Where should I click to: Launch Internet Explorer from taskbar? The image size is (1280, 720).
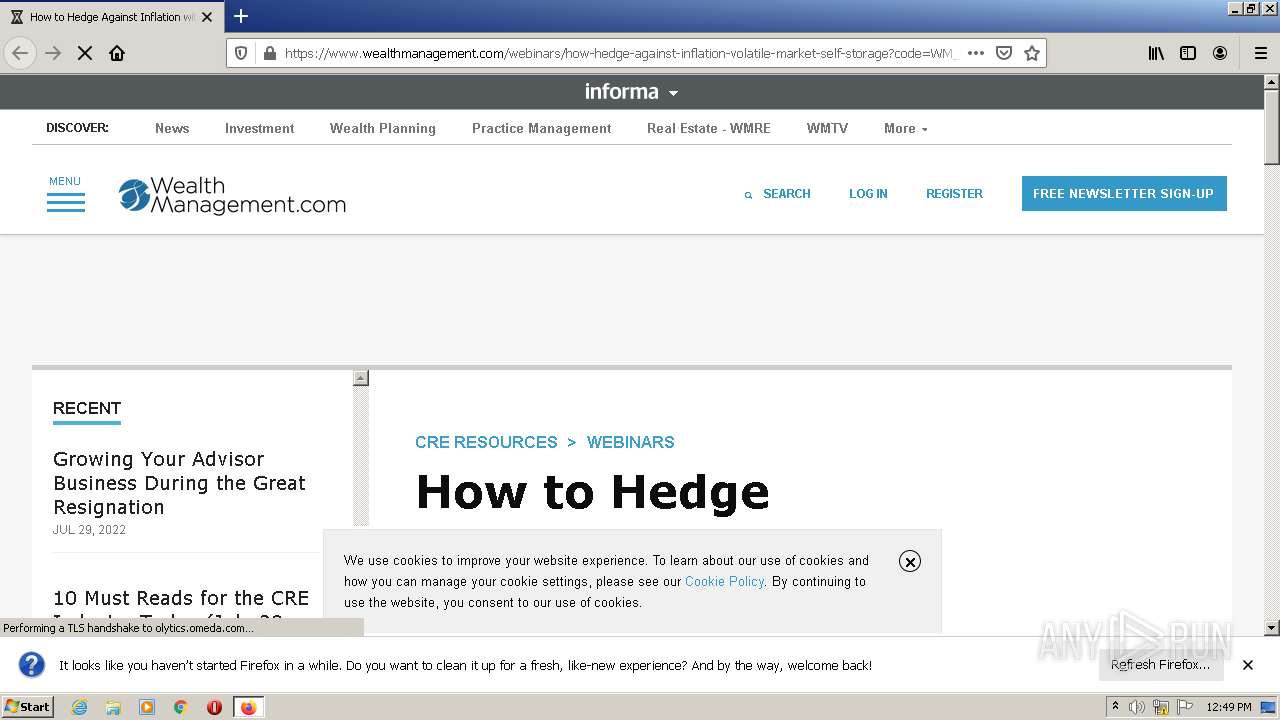(x=79, y=707)
